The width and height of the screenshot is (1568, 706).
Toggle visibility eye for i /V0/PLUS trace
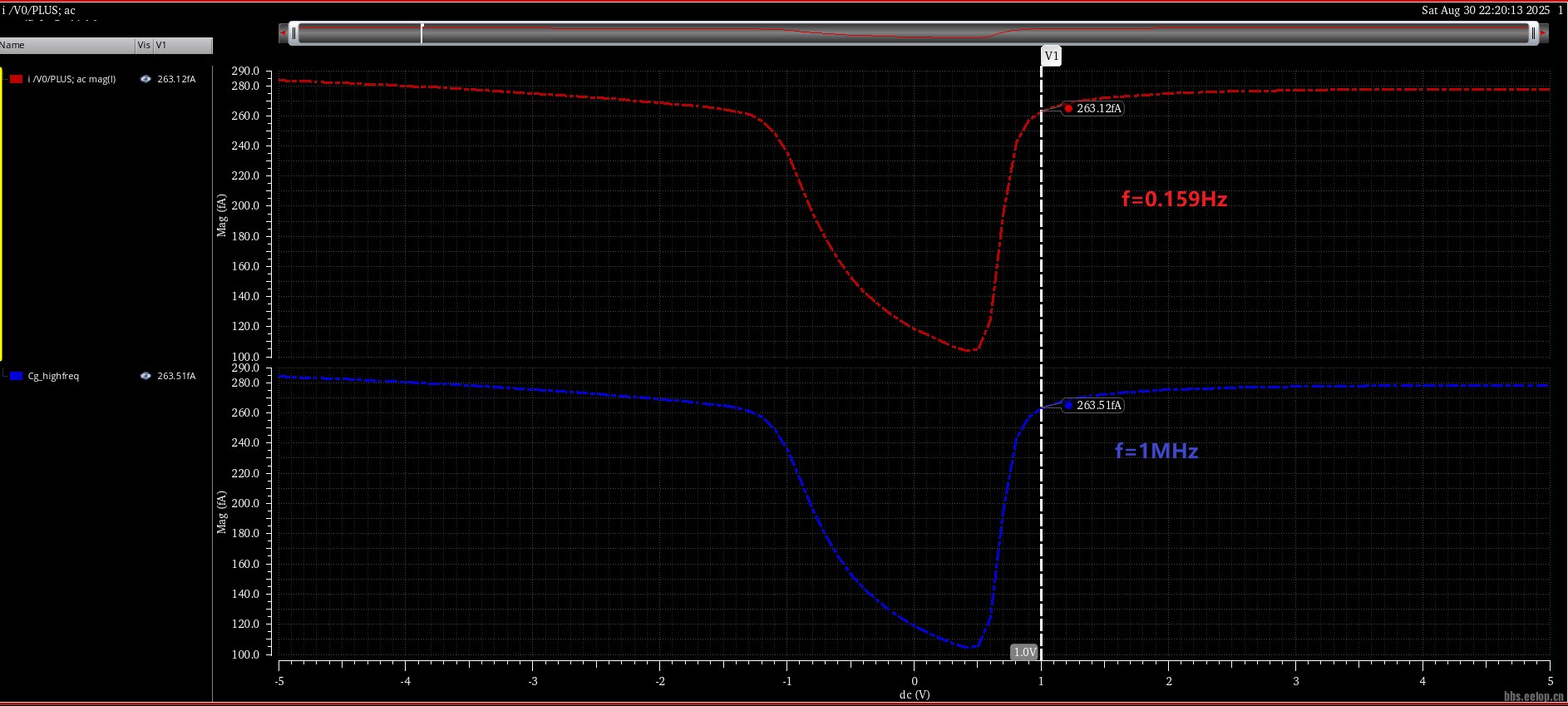pyautogui.click(x=145, y=79)
